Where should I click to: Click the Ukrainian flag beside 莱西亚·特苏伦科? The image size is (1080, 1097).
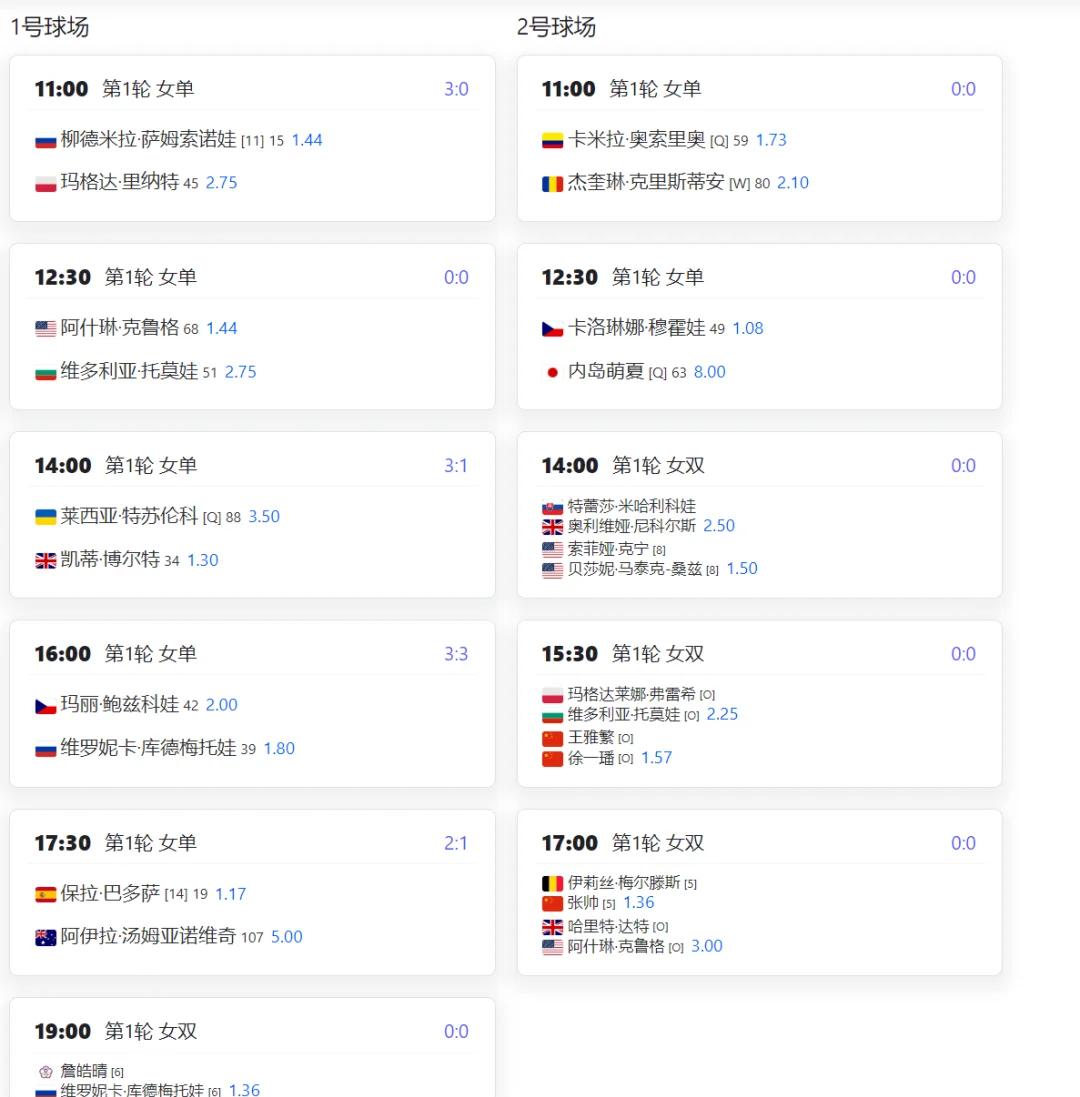point(46,517)
